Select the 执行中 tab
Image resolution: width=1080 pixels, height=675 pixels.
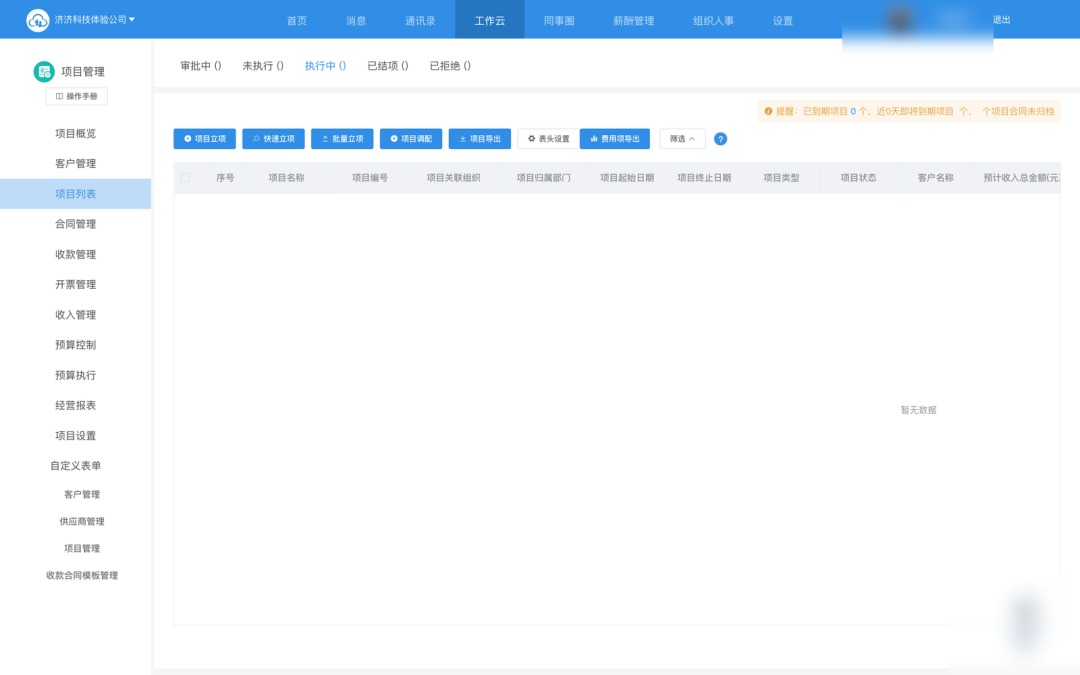pos(325,65)
